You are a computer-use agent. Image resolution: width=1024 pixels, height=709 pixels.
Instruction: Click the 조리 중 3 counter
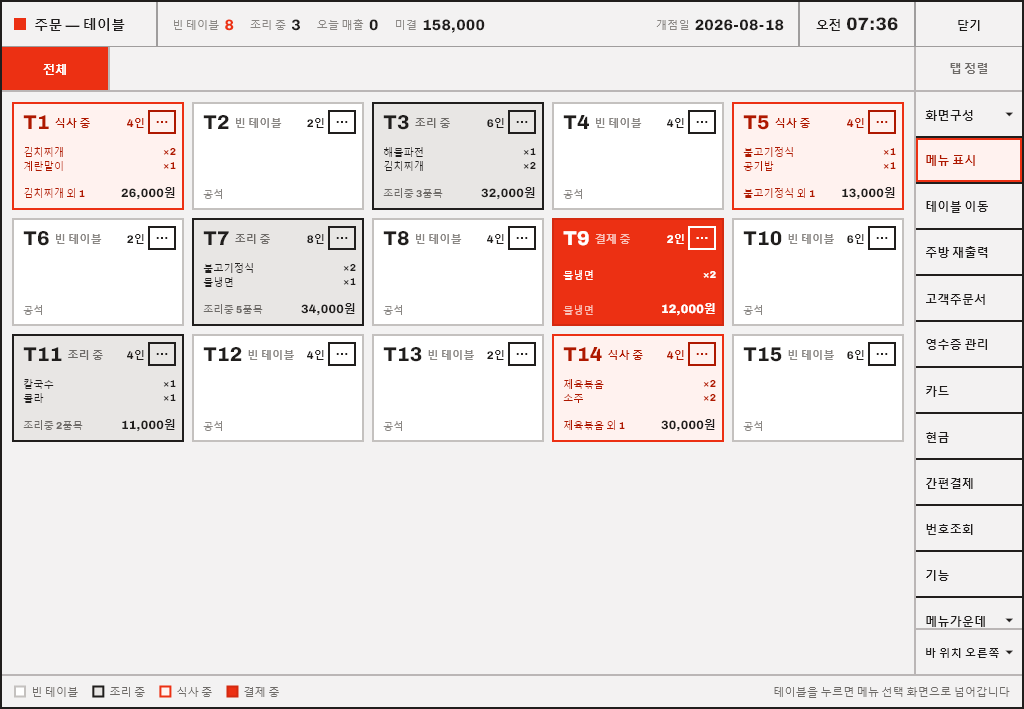[x=275, y=25]
